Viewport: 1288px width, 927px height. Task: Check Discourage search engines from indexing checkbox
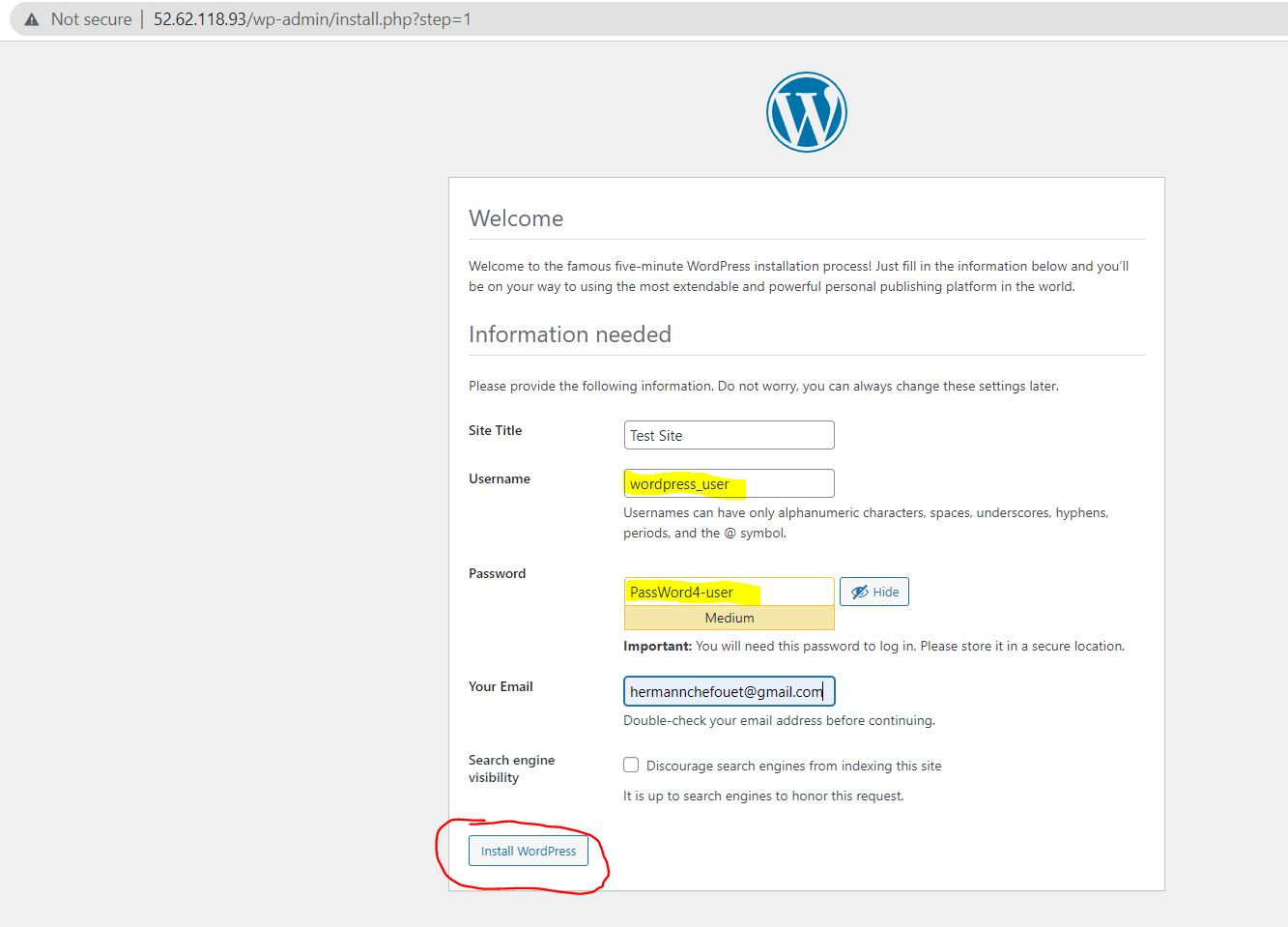tap(631, 765)
